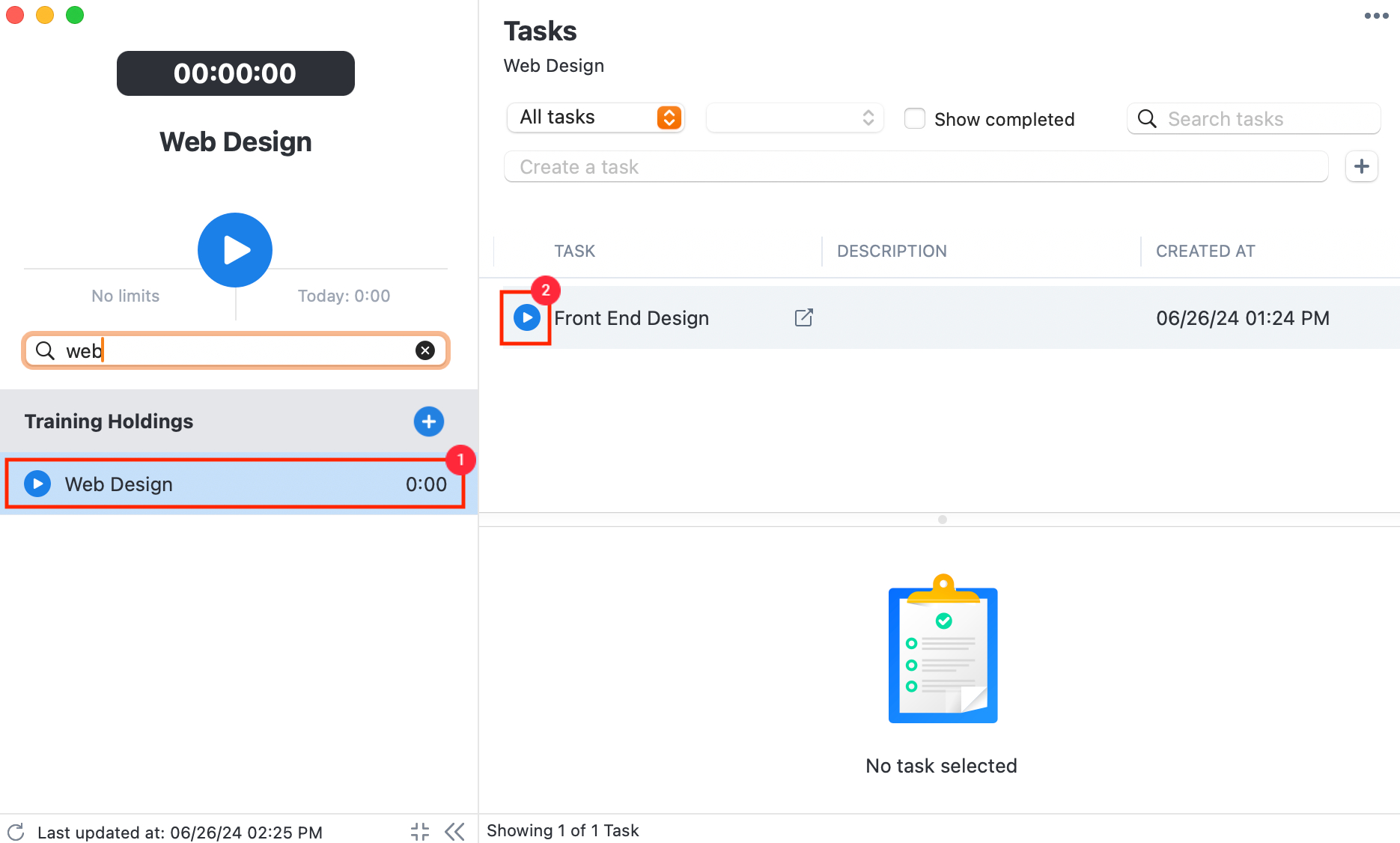Refresh the last updated data

[15, 832]
